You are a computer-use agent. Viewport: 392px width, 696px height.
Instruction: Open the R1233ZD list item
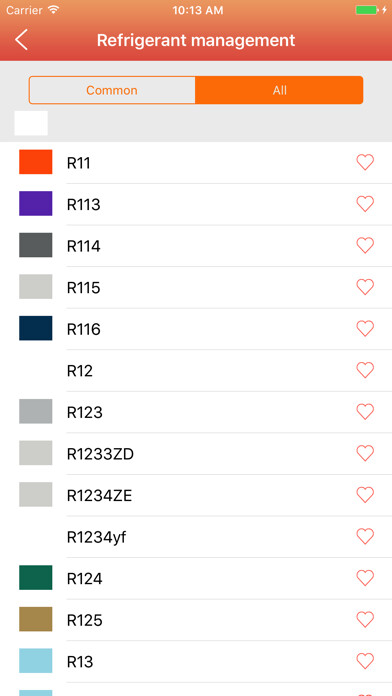click(x=196, y=454)
